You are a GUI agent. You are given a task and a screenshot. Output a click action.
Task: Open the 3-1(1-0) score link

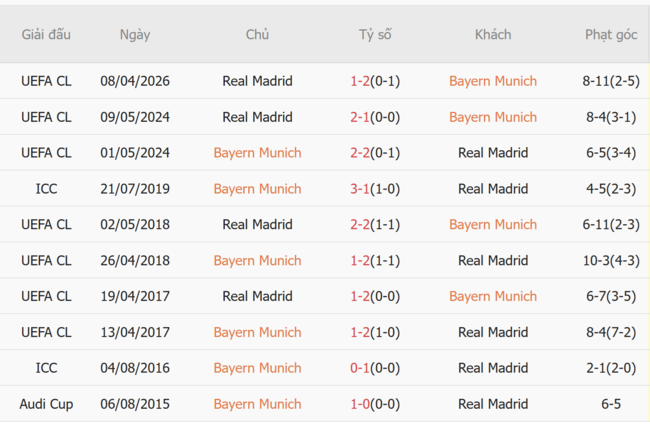pos(375,189)
